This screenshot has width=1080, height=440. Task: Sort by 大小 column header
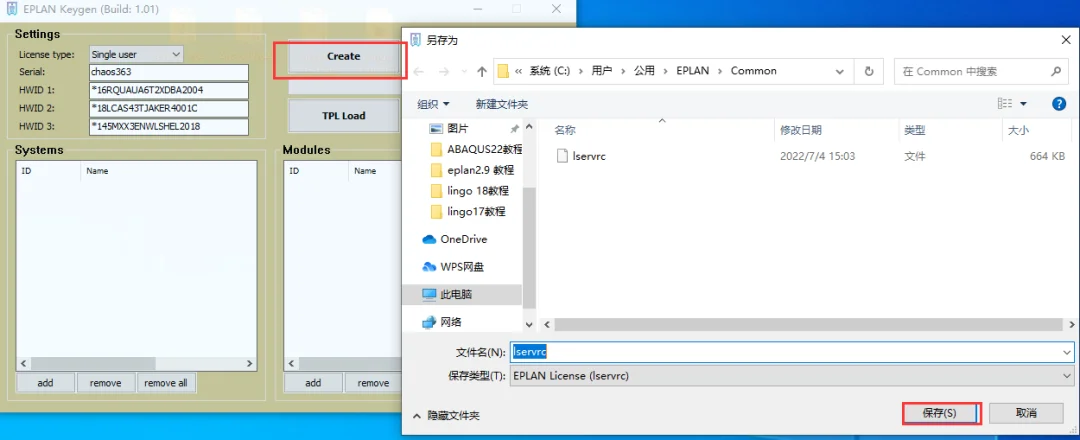tap(1019, 130)
